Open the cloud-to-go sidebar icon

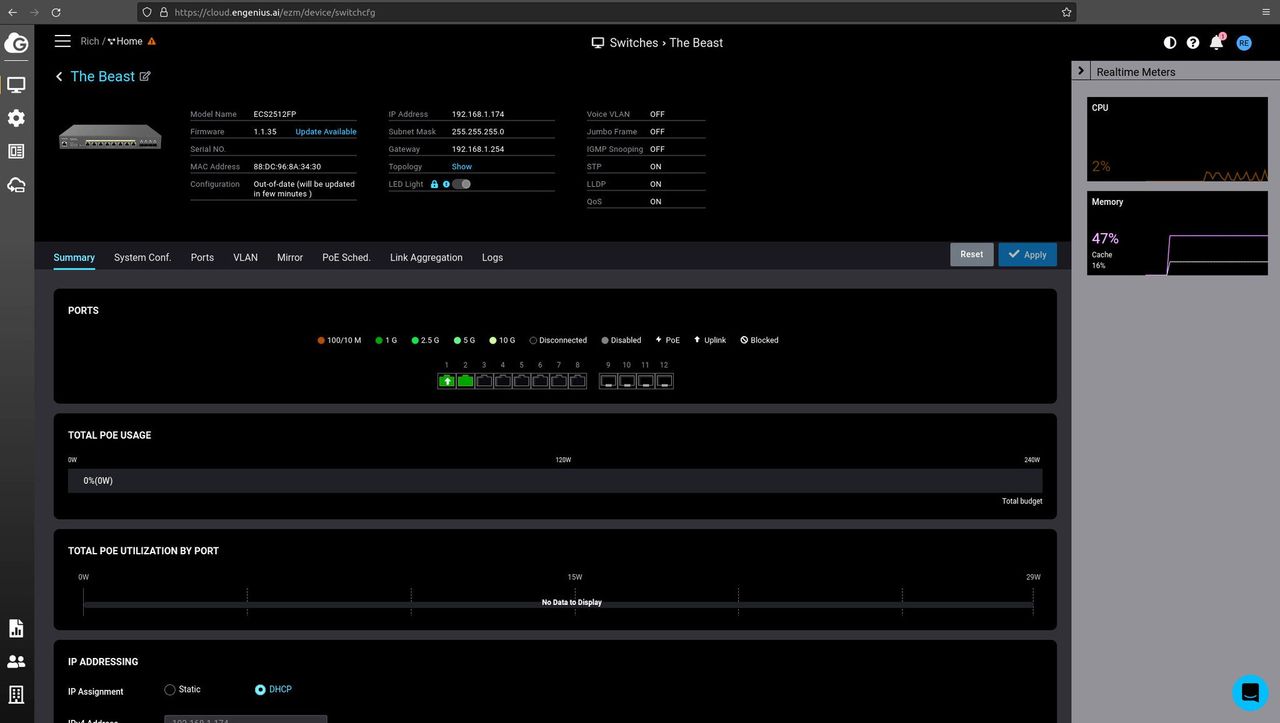(16, 185)
